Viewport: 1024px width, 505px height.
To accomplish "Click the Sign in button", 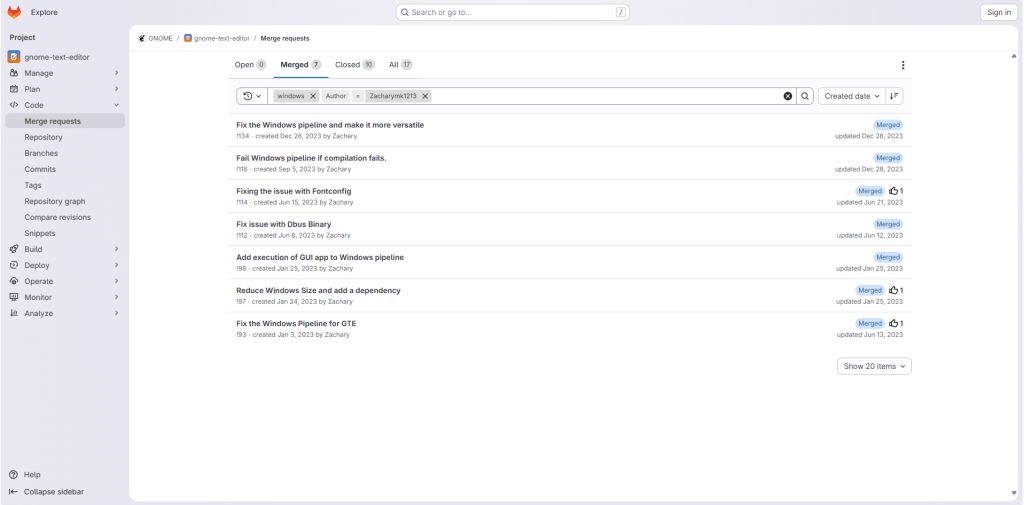I will coord(999,12).
